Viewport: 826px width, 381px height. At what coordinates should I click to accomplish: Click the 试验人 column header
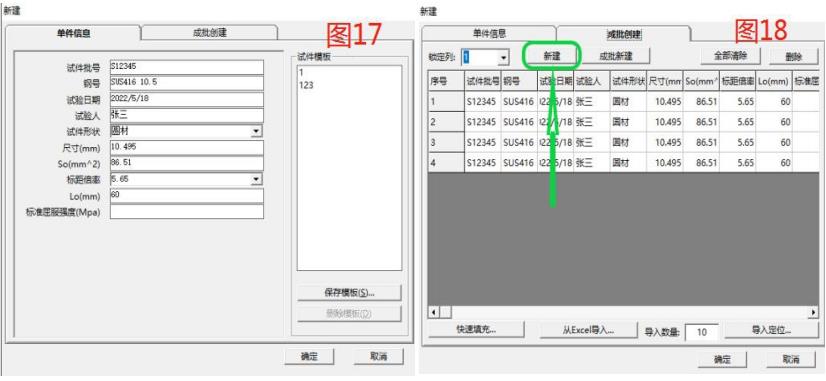tap(592, 82)
